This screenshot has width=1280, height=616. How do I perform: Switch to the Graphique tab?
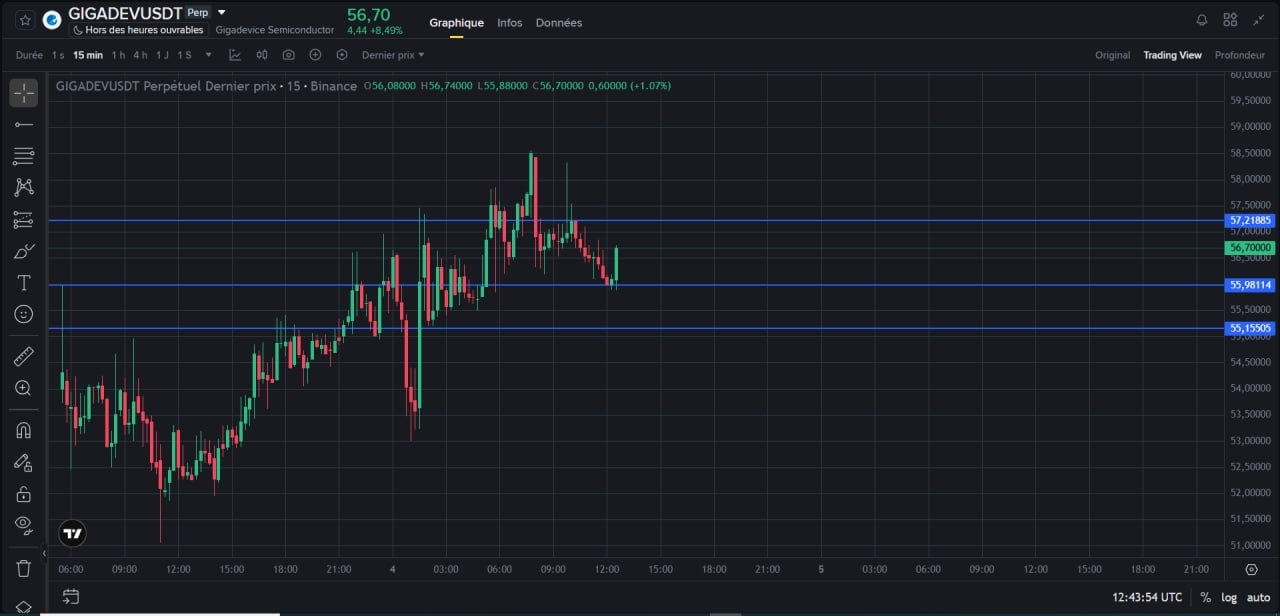[x=456, y=22]
